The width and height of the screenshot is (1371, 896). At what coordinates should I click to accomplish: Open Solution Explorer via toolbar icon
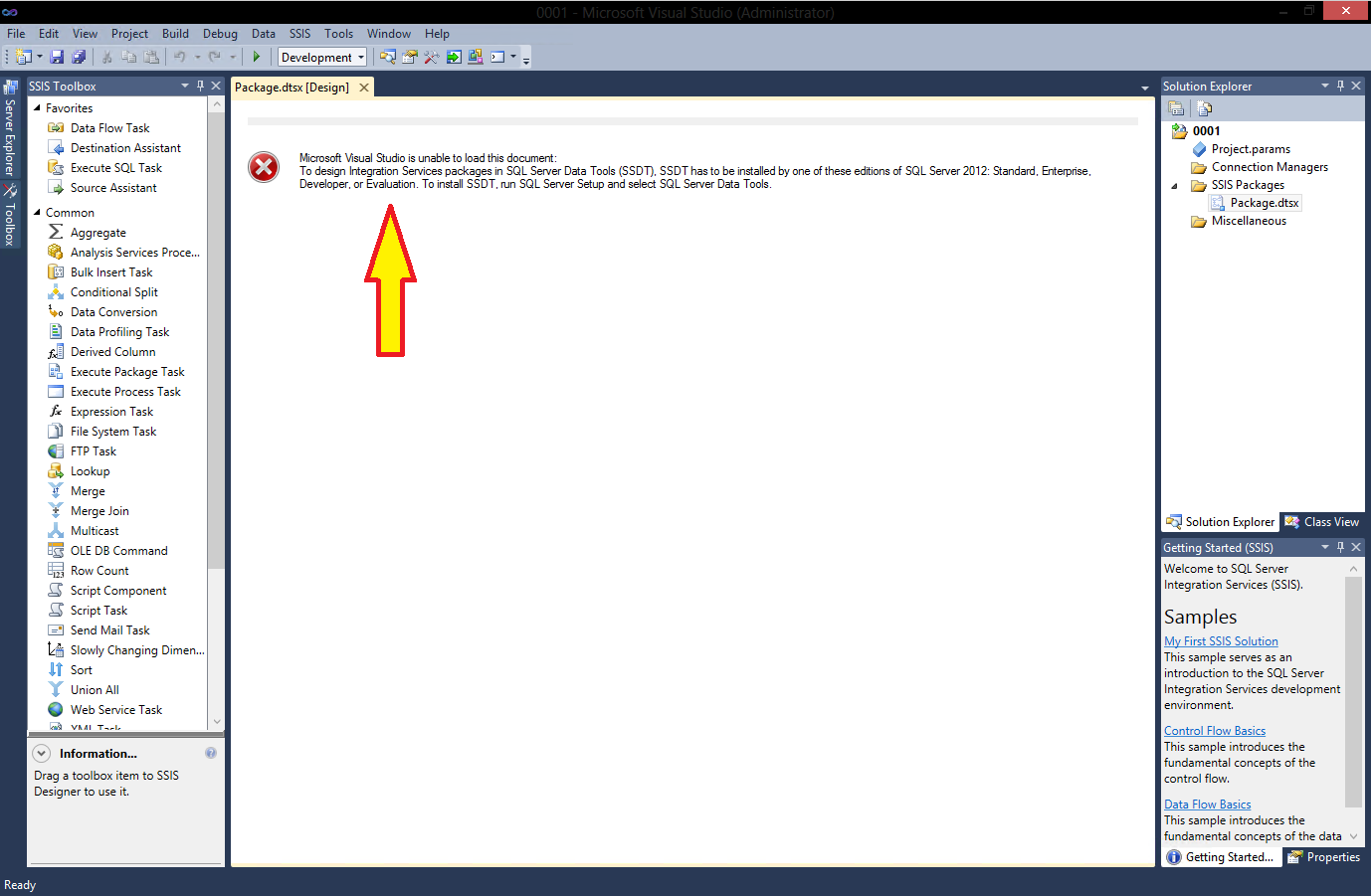click(x=388, y=57)
